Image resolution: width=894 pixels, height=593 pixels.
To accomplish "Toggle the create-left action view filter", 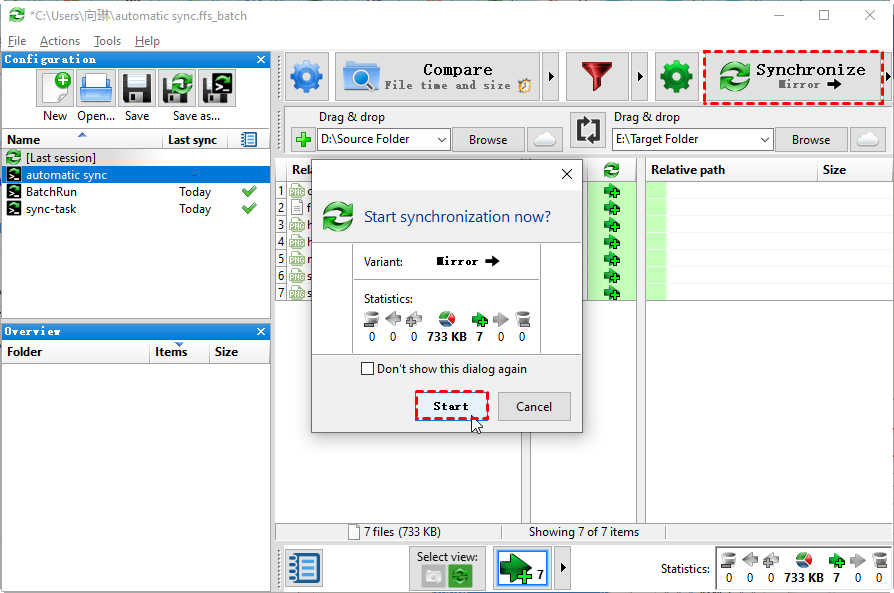I will click(521, 568).
